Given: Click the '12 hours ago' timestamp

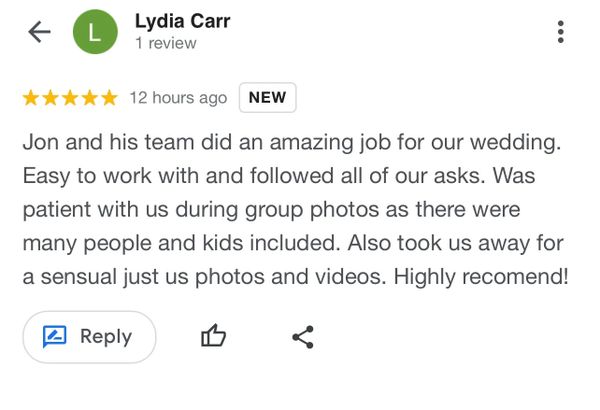Looking at the screenshot, I should click(x=178, y=98).
